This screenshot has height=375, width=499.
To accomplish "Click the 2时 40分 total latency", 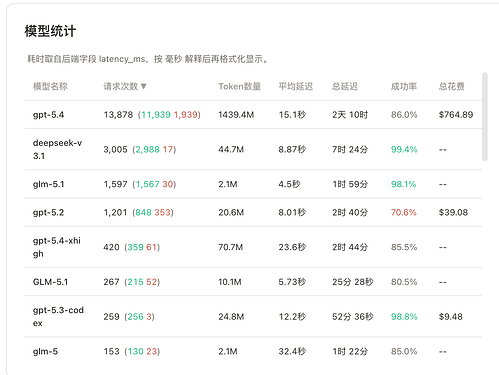I will (350, 212).
